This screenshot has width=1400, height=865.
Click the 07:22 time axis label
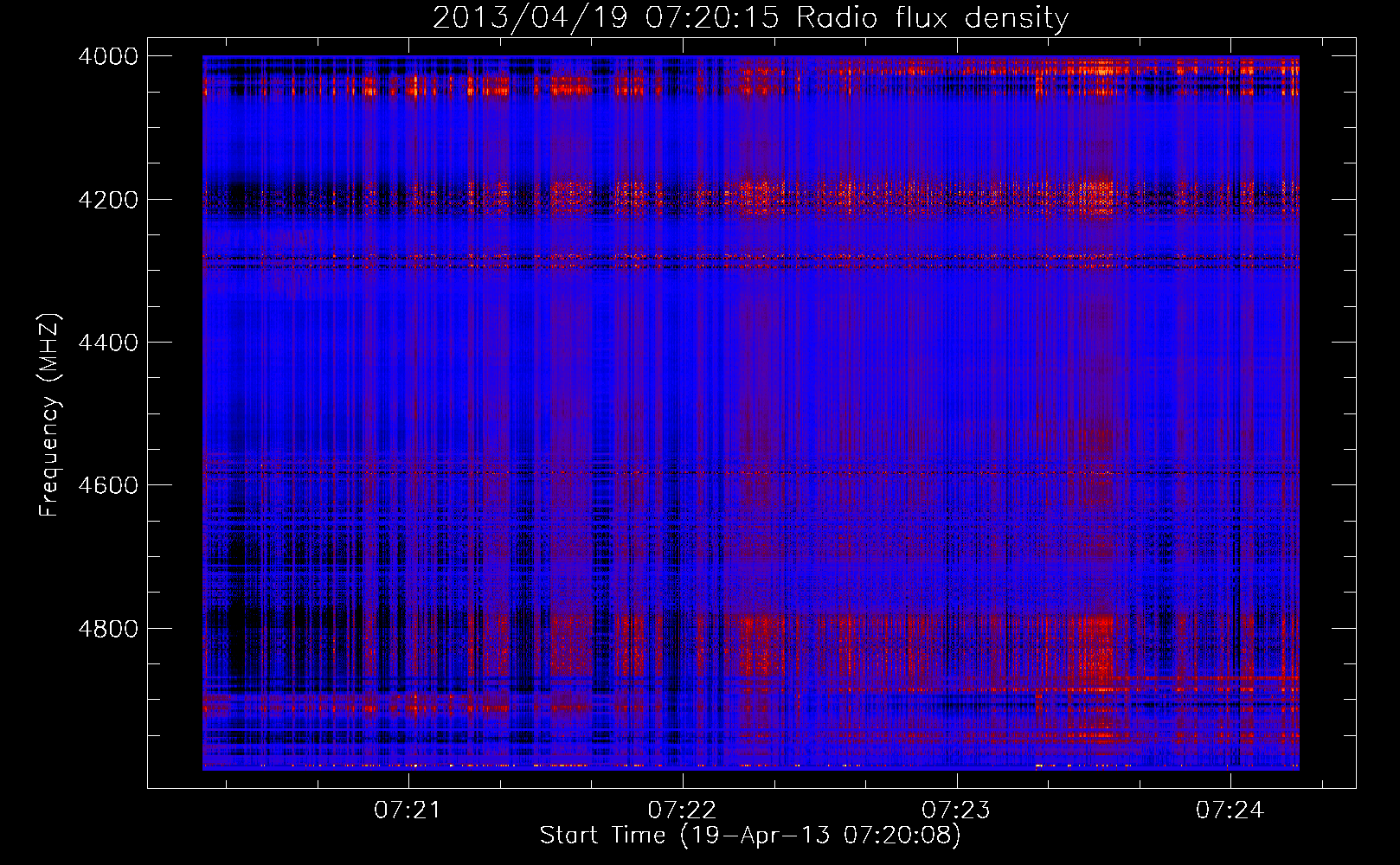(x=682, y=810)
